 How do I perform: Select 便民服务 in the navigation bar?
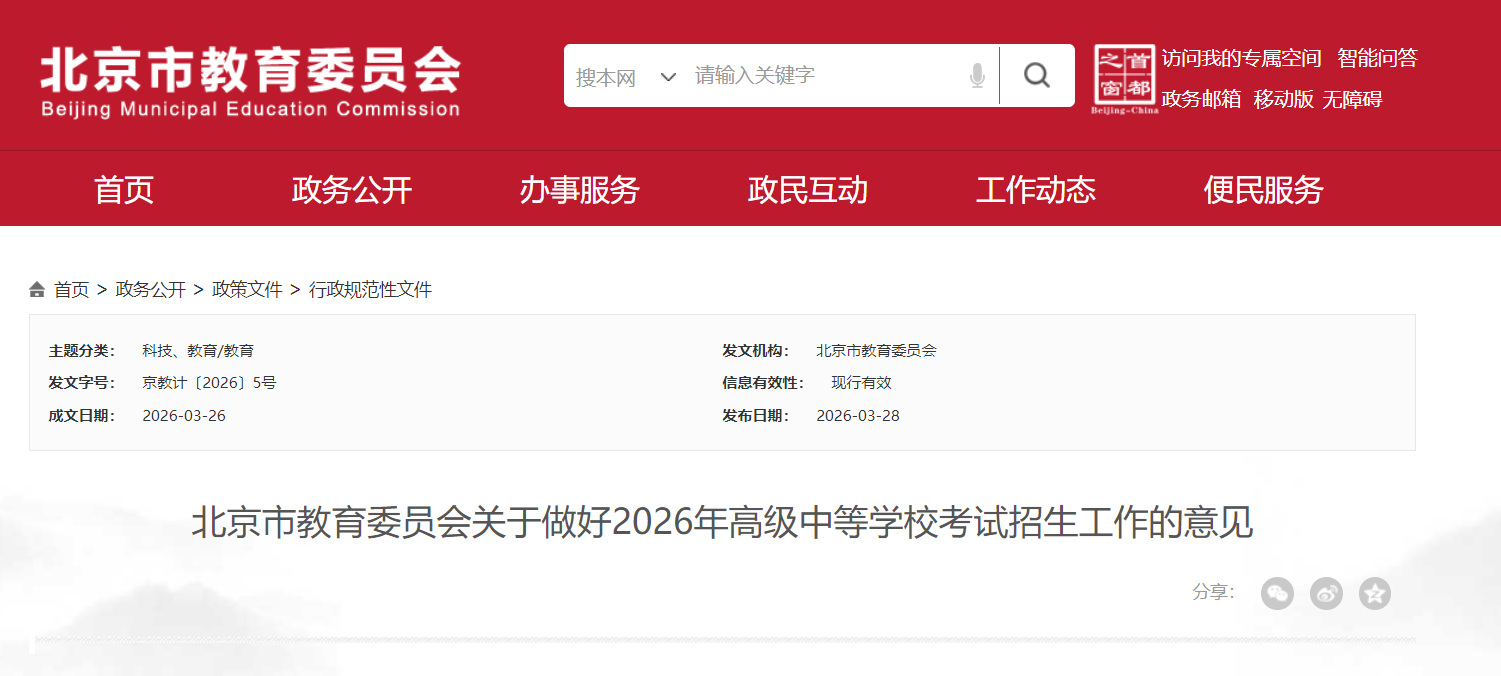(x=1263, y=189)
